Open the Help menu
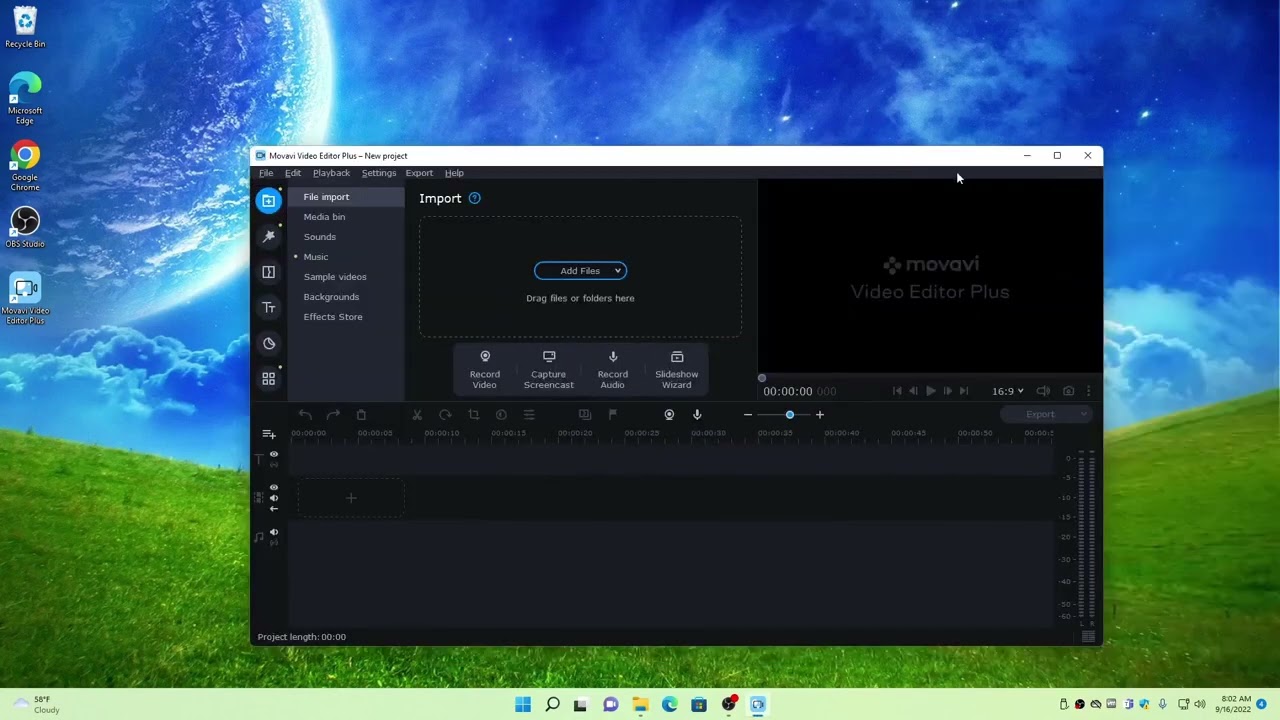The image size is (1280, 720). click(x=454, y=173)
